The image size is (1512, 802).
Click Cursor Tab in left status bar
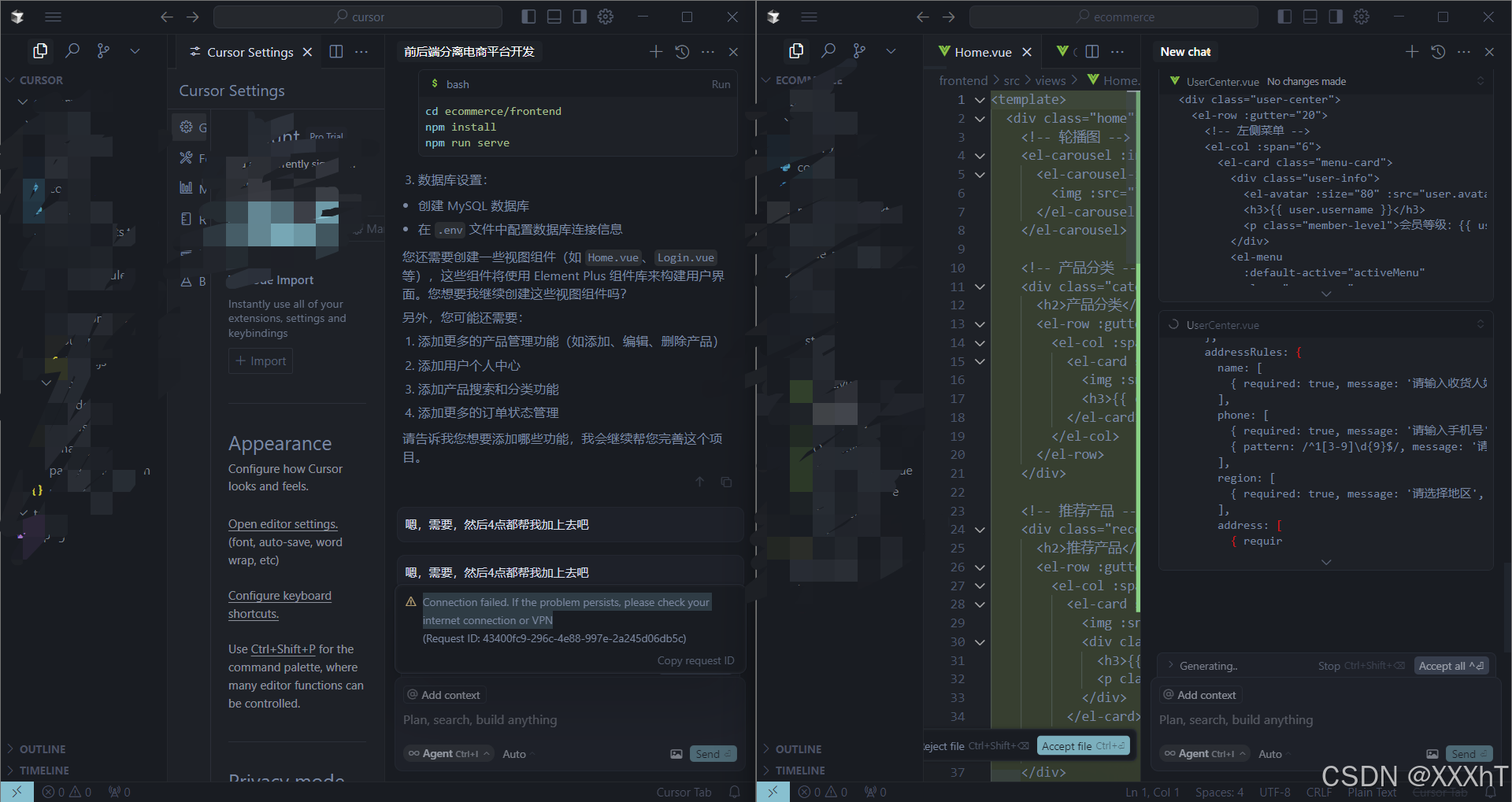684,793
